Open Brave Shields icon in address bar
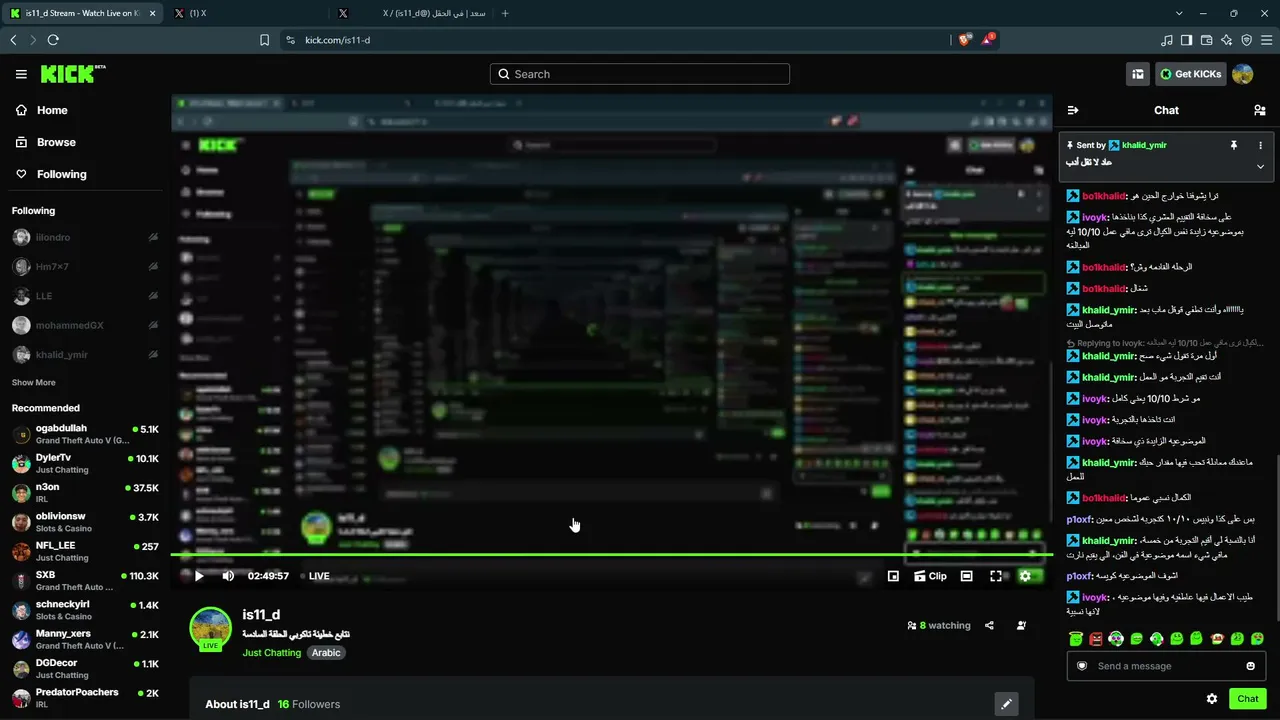Screen dimensions: 1280x720 964,40
